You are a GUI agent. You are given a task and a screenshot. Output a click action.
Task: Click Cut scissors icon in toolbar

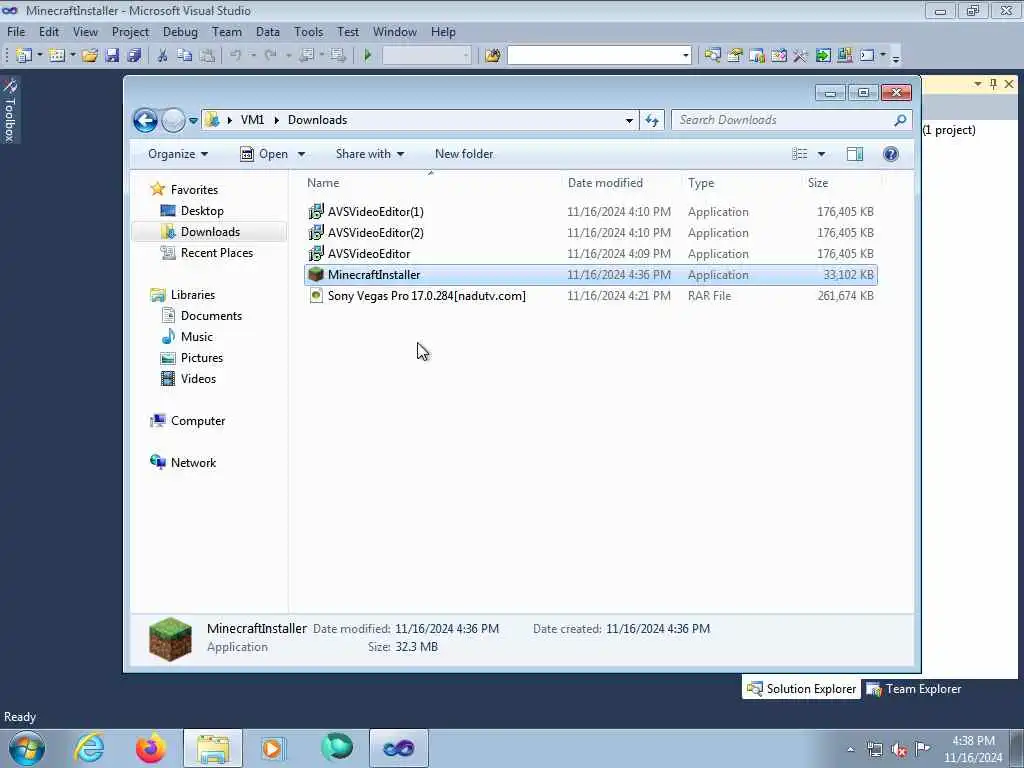(x=163, y=56)
